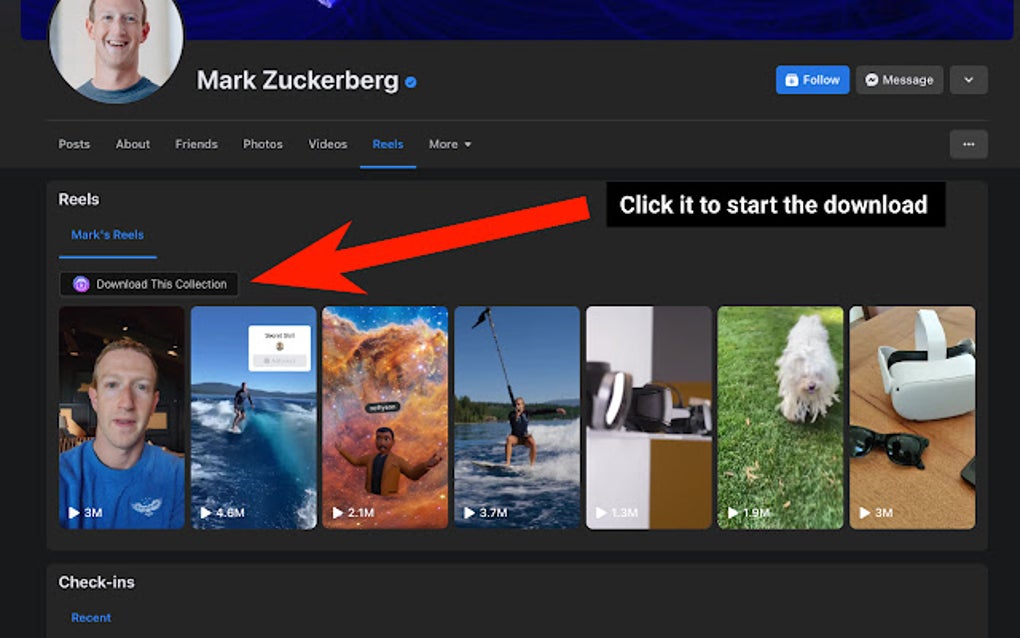Viewport: 1020px width, 638px height.
Task: Open the surfing reel with 4.6M views
Action: 254,418
